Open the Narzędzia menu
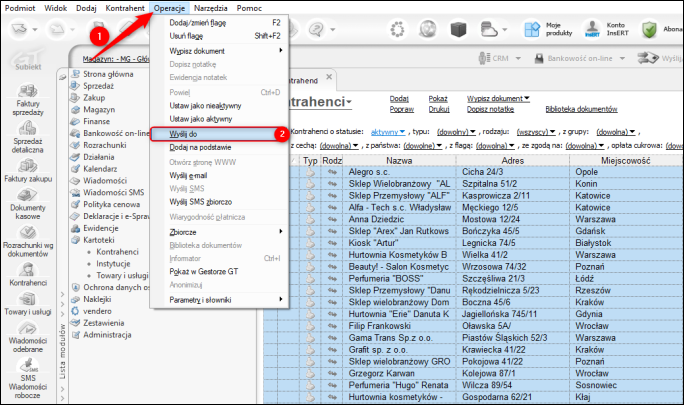The width and height of the screenshot is (684, 405). 211,8
